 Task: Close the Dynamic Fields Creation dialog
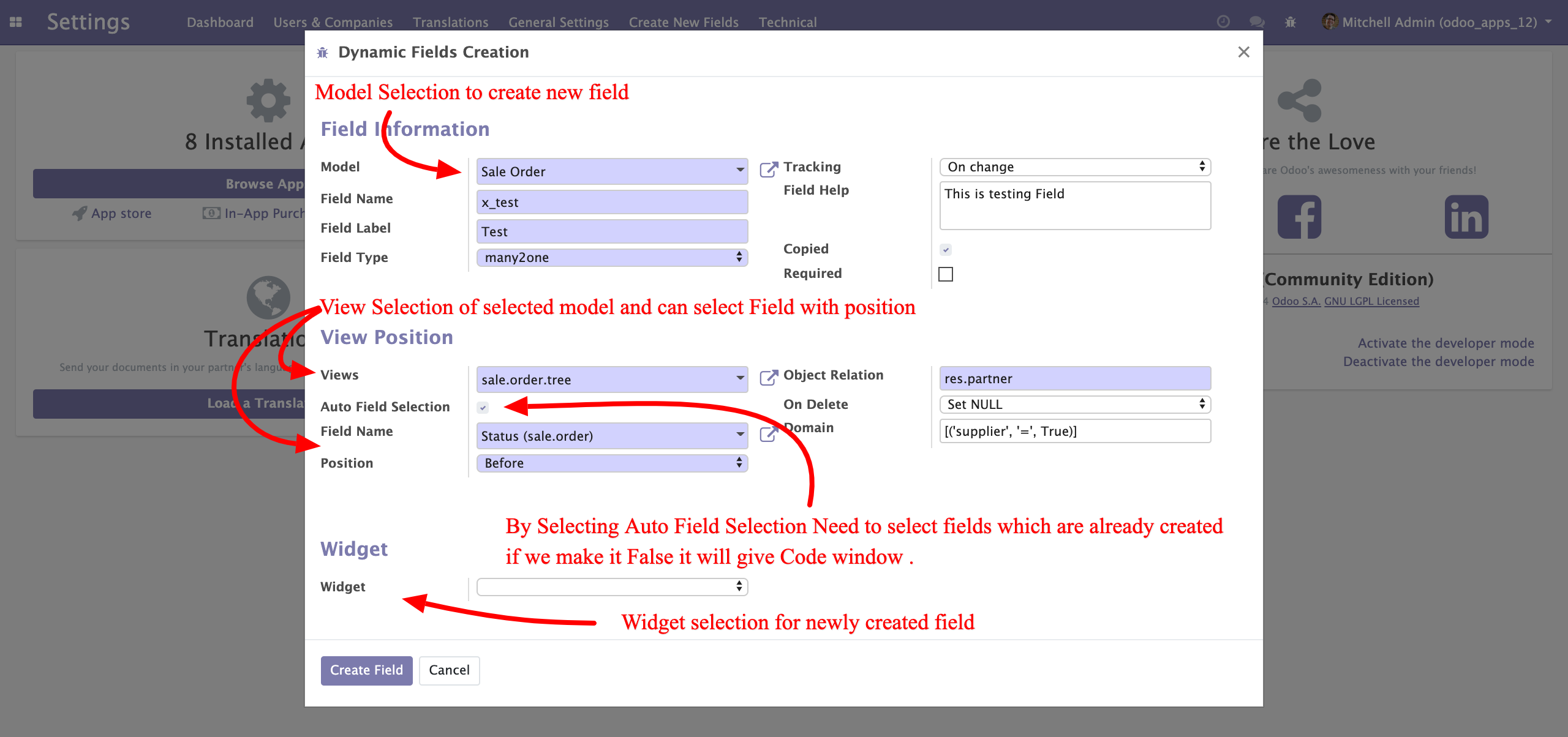pyautogui.click(x=1243, y=52)
